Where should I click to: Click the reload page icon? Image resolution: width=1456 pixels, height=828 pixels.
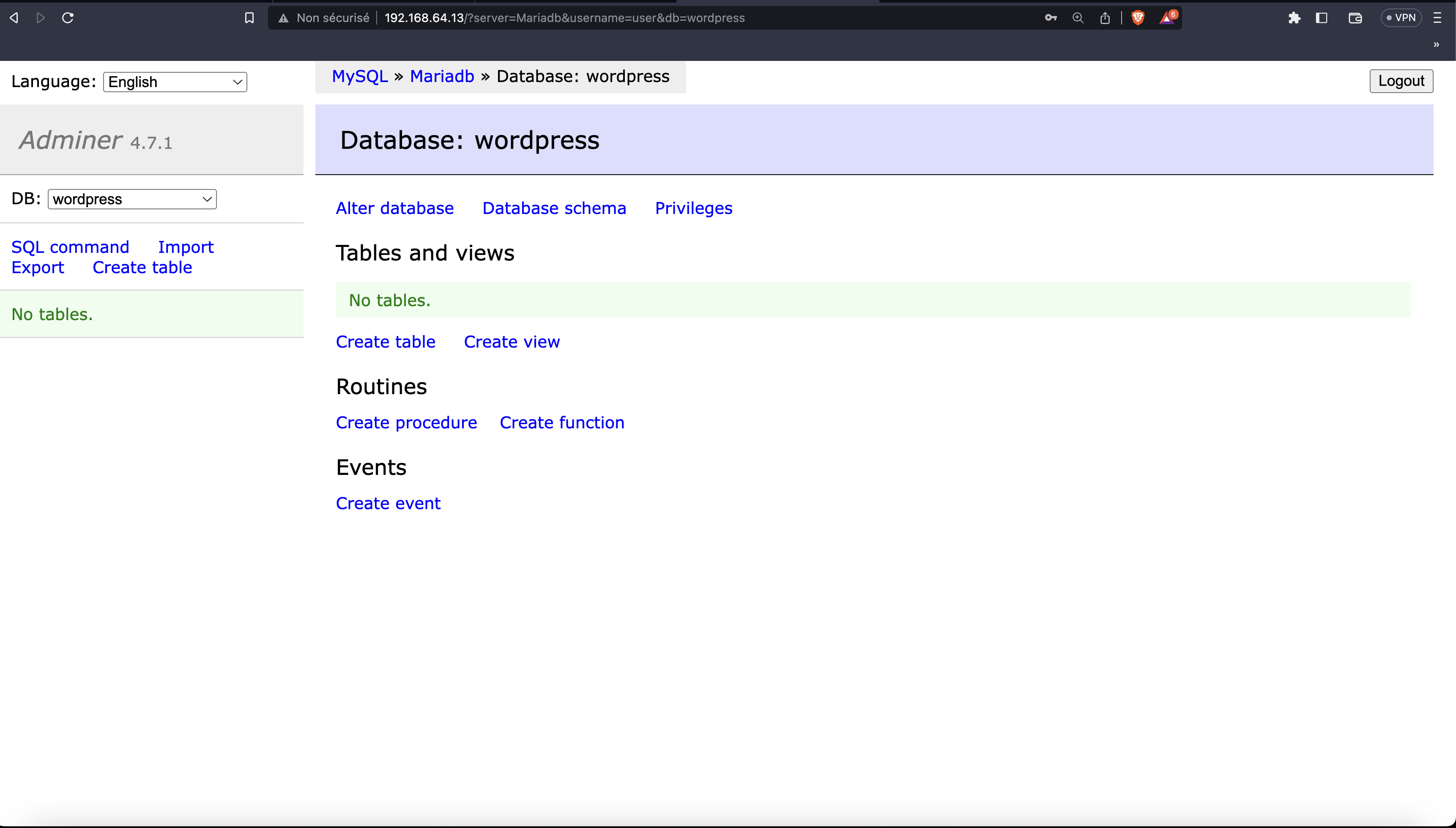click(x=68, y=18)
